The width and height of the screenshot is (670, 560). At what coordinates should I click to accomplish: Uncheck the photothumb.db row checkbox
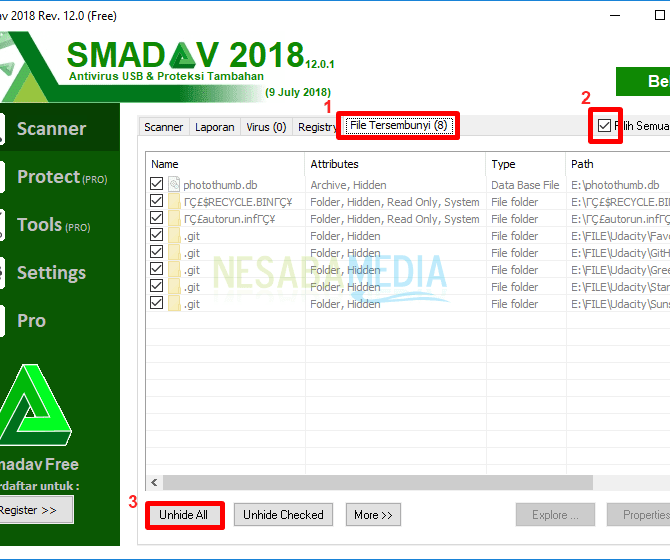156,184
